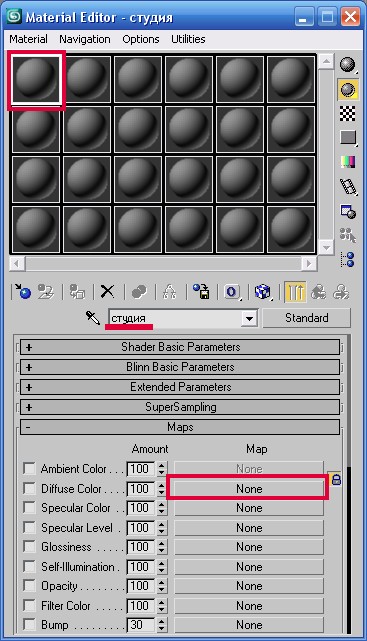This screenshot has width=367, height=641.
Task: Enable the Diffuse Color map checkbox
Action: tap(29, 488)
